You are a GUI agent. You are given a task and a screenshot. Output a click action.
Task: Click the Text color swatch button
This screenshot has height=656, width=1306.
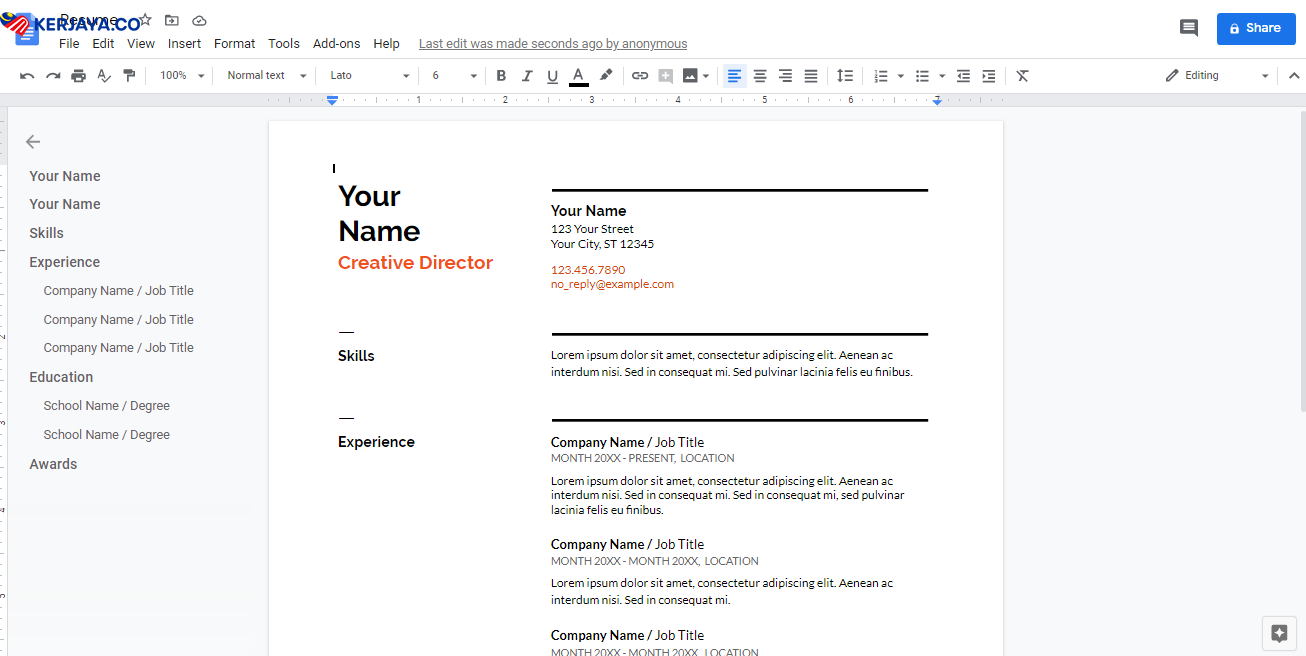click(578, 76)
